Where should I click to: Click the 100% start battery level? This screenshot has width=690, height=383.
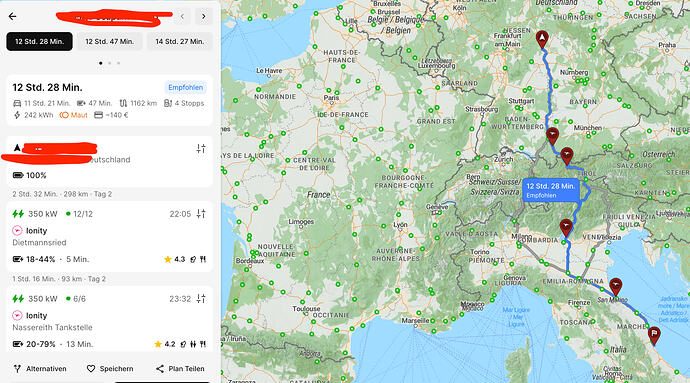click(x=30, y=175)
